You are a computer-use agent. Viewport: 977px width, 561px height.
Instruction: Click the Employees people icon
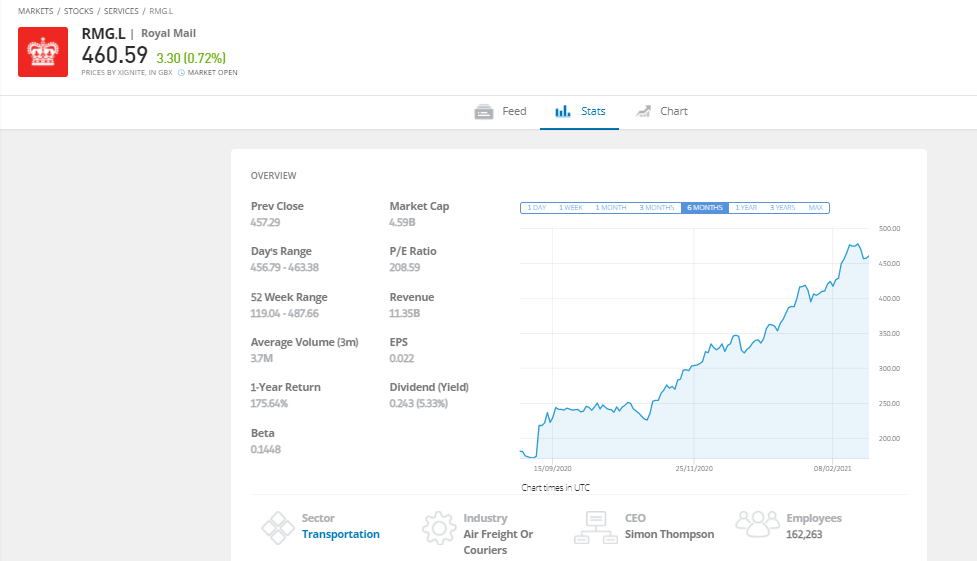pos(757,524)
